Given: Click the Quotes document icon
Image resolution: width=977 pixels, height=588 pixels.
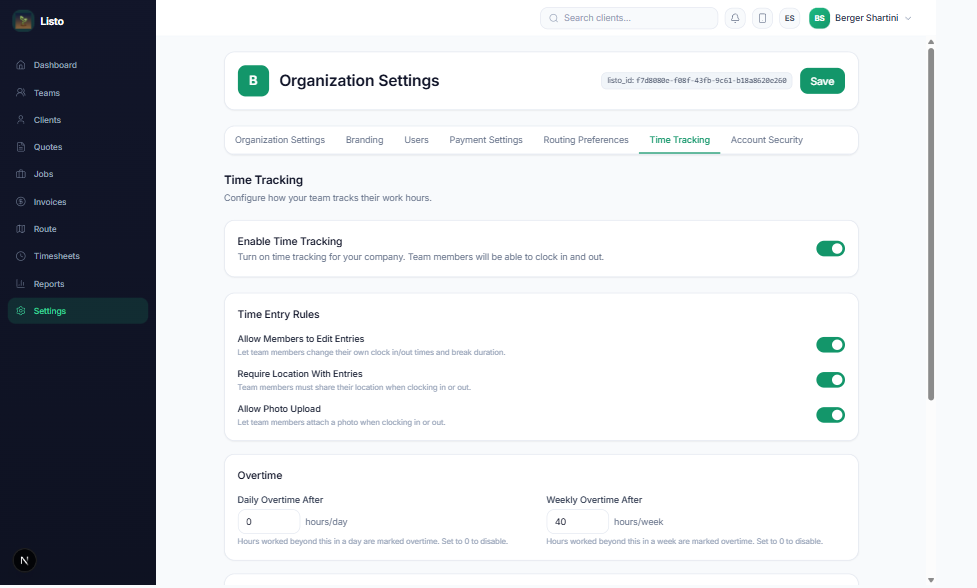Looking at the screenshot, I should point(21,147).
